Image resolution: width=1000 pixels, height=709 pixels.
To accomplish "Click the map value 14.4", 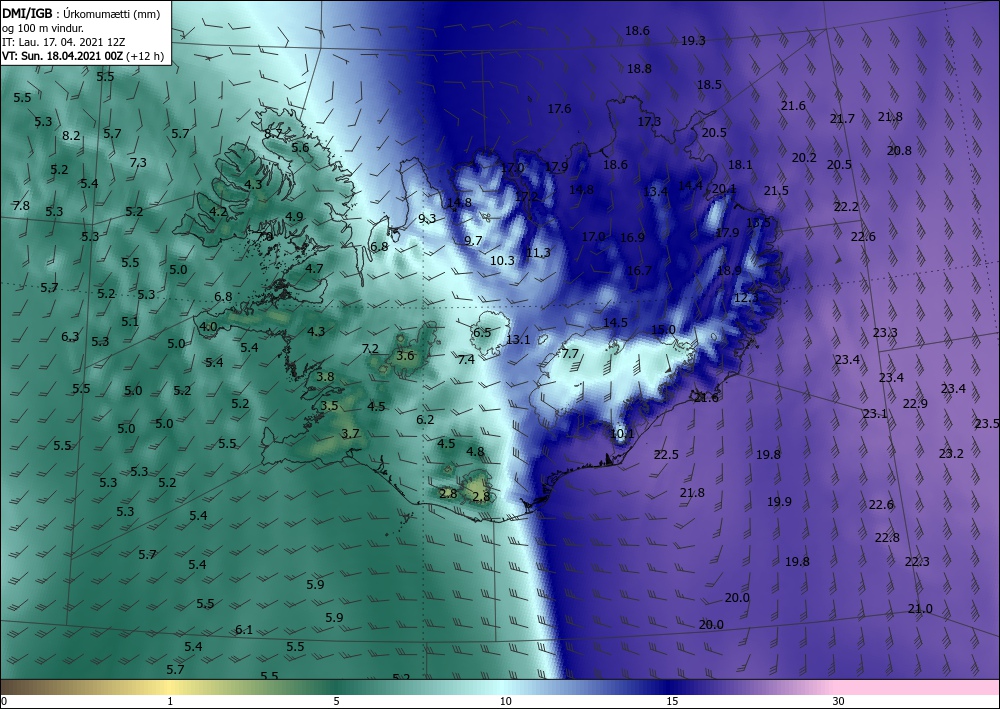I will coord(690,186).
